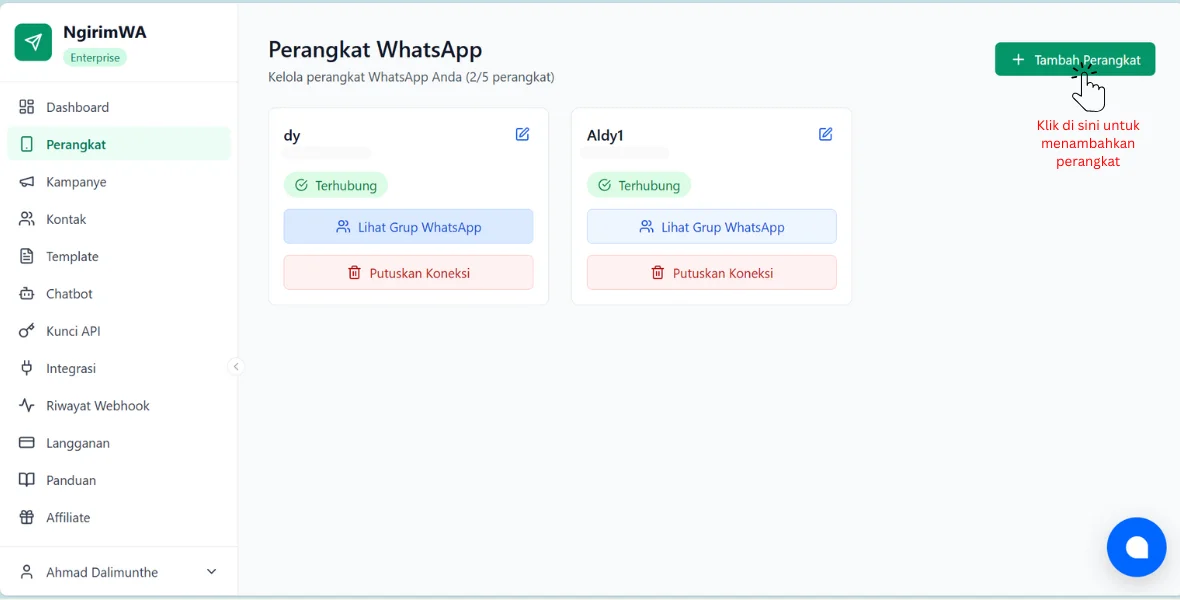The image size is (1180, 600).
Task: View WhatsApp groups for Aldy1 device
Action: pos(712,227)
